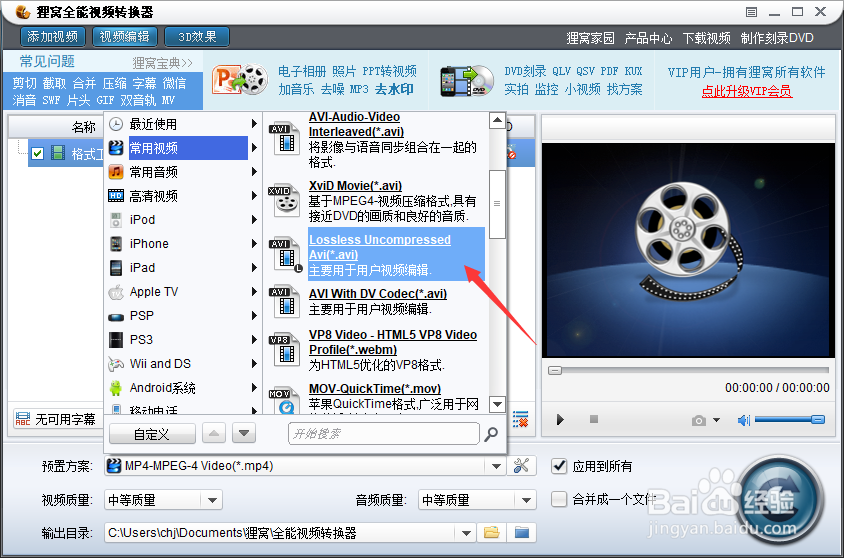This screenshot has height=558, width=844.
Task: Open the 音频质量 dropdown
Action: pos(526,500)
